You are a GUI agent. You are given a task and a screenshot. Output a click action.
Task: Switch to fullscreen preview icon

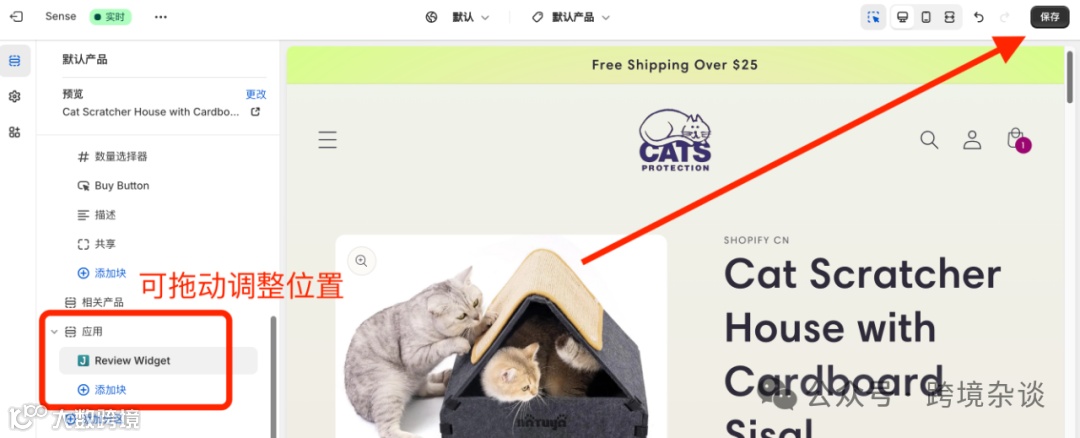tap(949, 17)
